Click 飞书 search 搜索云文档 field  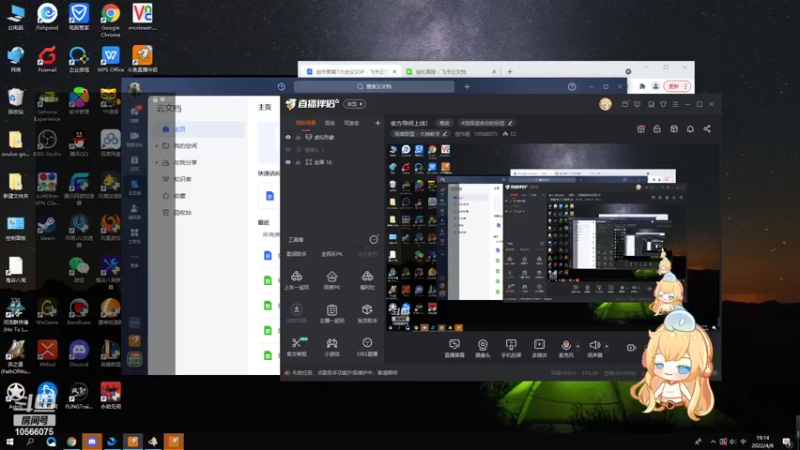point(374,87)
